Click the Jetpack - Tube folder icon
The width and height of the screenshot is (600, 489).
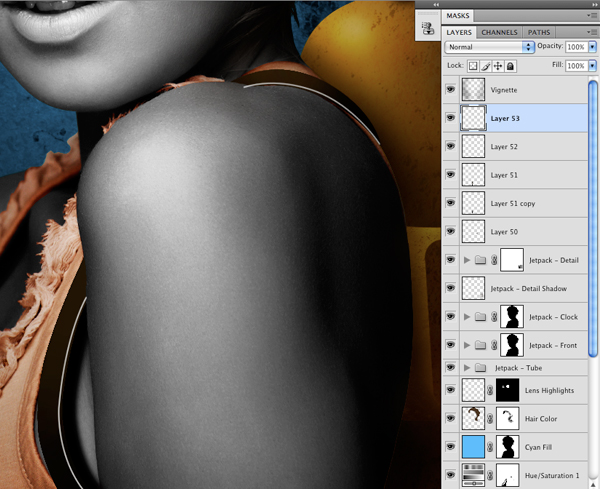point(480,368)
